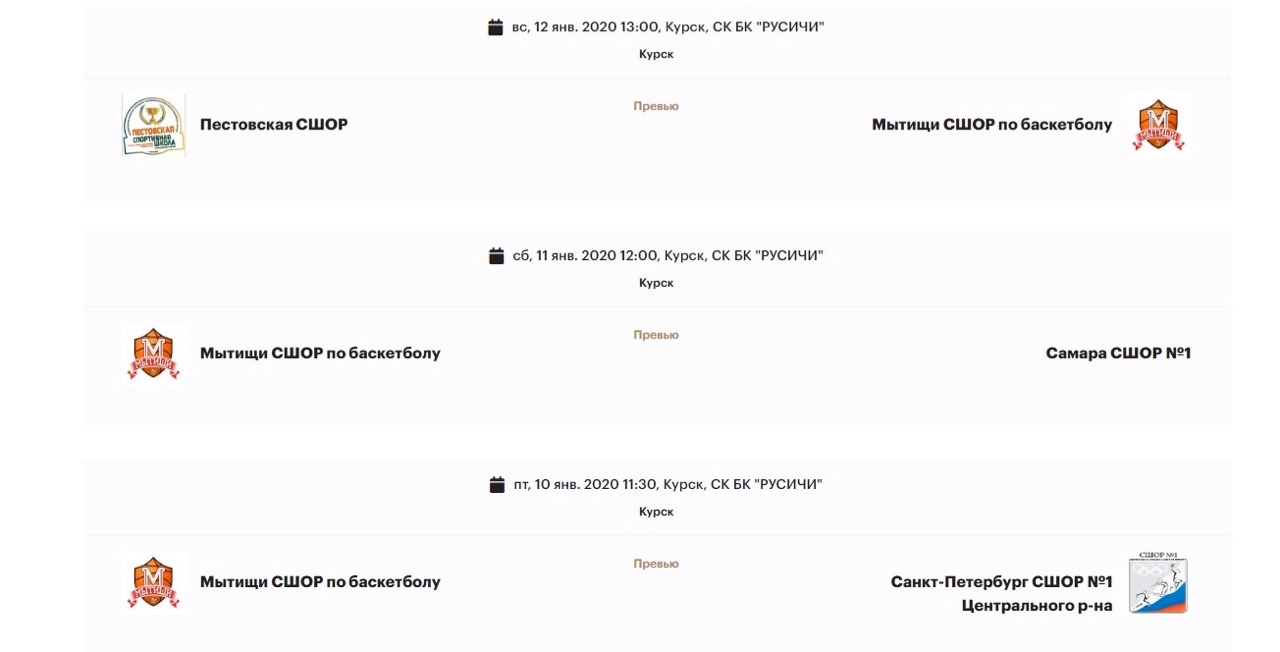Open Мытищи СШОР name in 11 янв. match

click(x=320, y=354)
